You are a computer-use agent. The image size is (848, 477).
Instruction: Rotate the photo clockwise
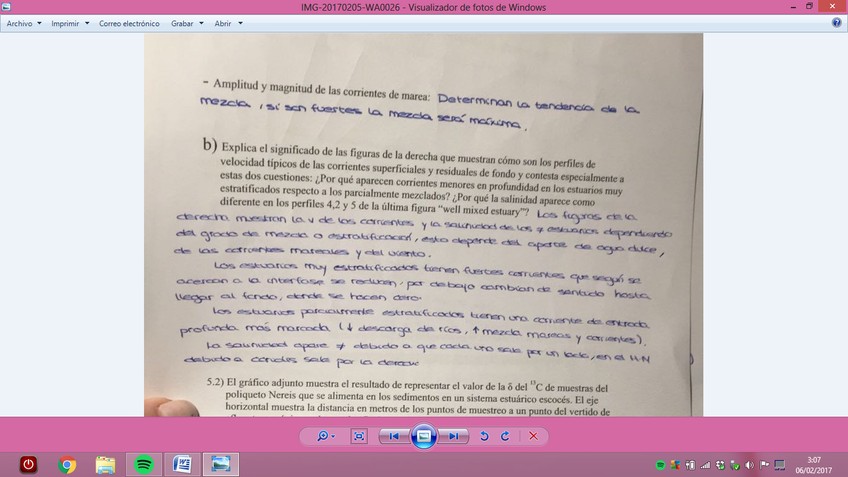click(505, 436)
